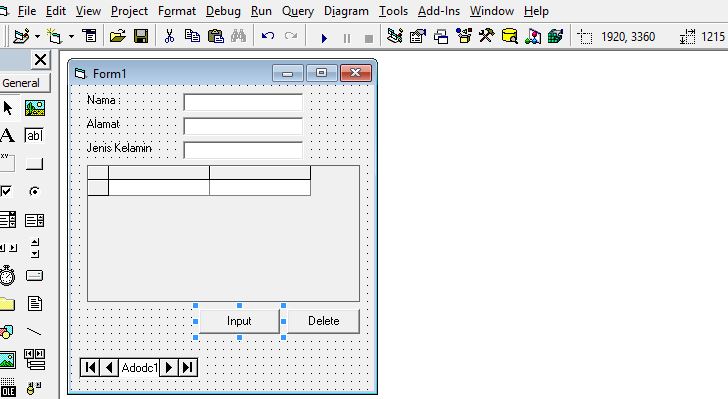Open the Project menu

coord(129,11)
